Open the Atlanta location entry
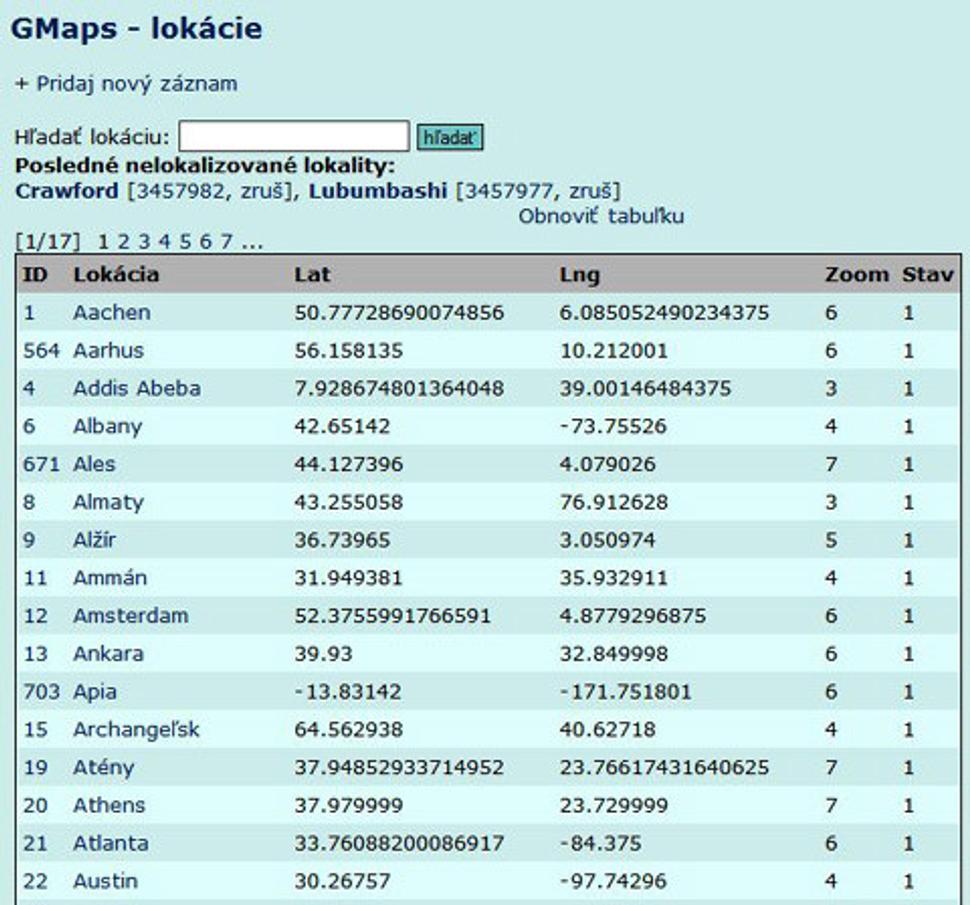970x905 pixels. tap(111, 843)
